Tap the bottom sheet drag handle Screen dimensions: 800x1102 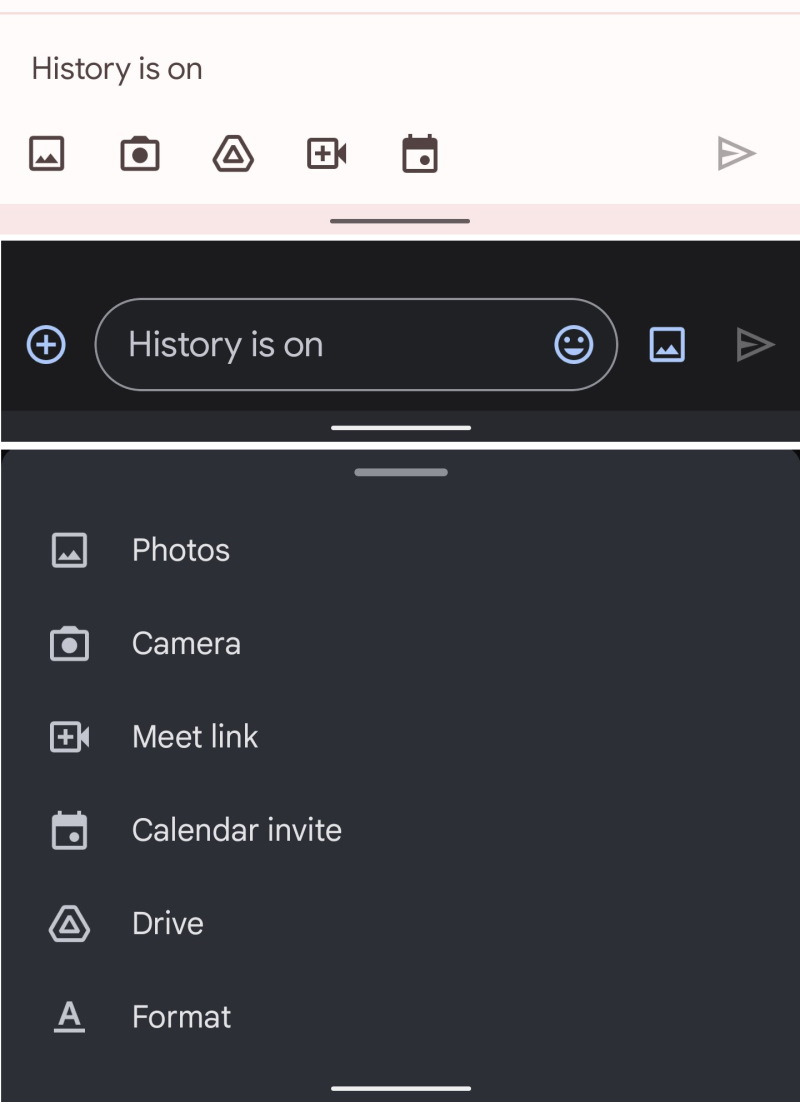click(401, 472)
